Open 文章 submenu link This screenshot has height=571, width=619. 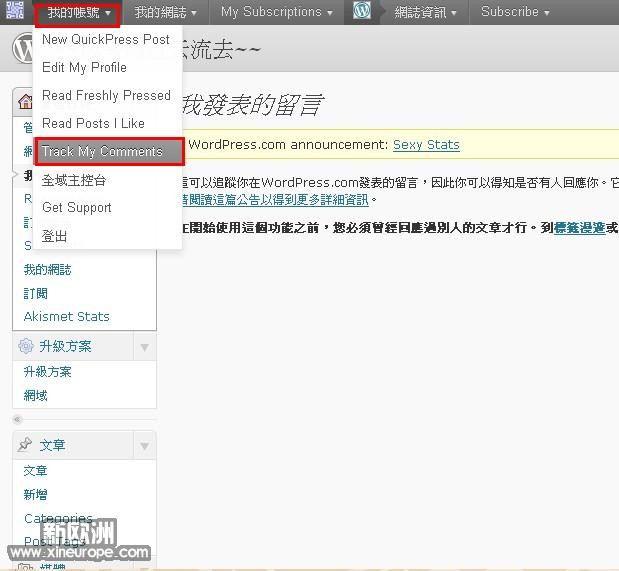click(36, 471)
